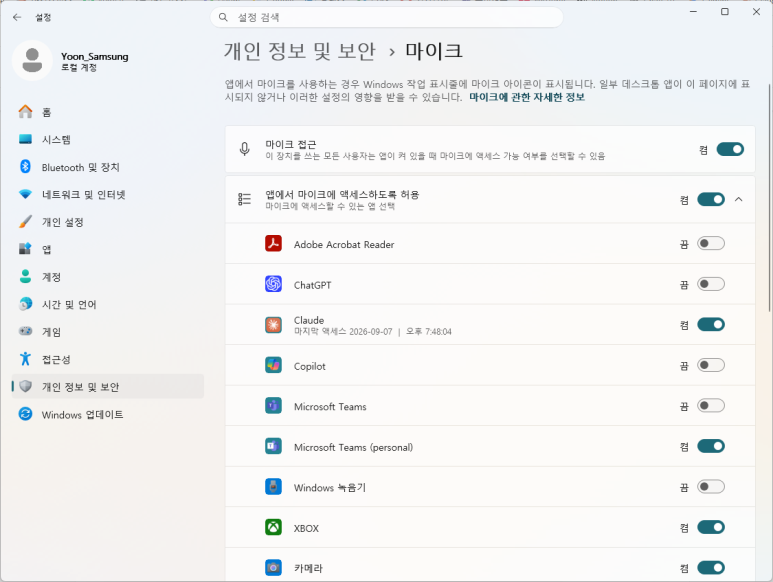Click the XBOX app icon
Screen dimensions: 773x582
coord(274,527)
